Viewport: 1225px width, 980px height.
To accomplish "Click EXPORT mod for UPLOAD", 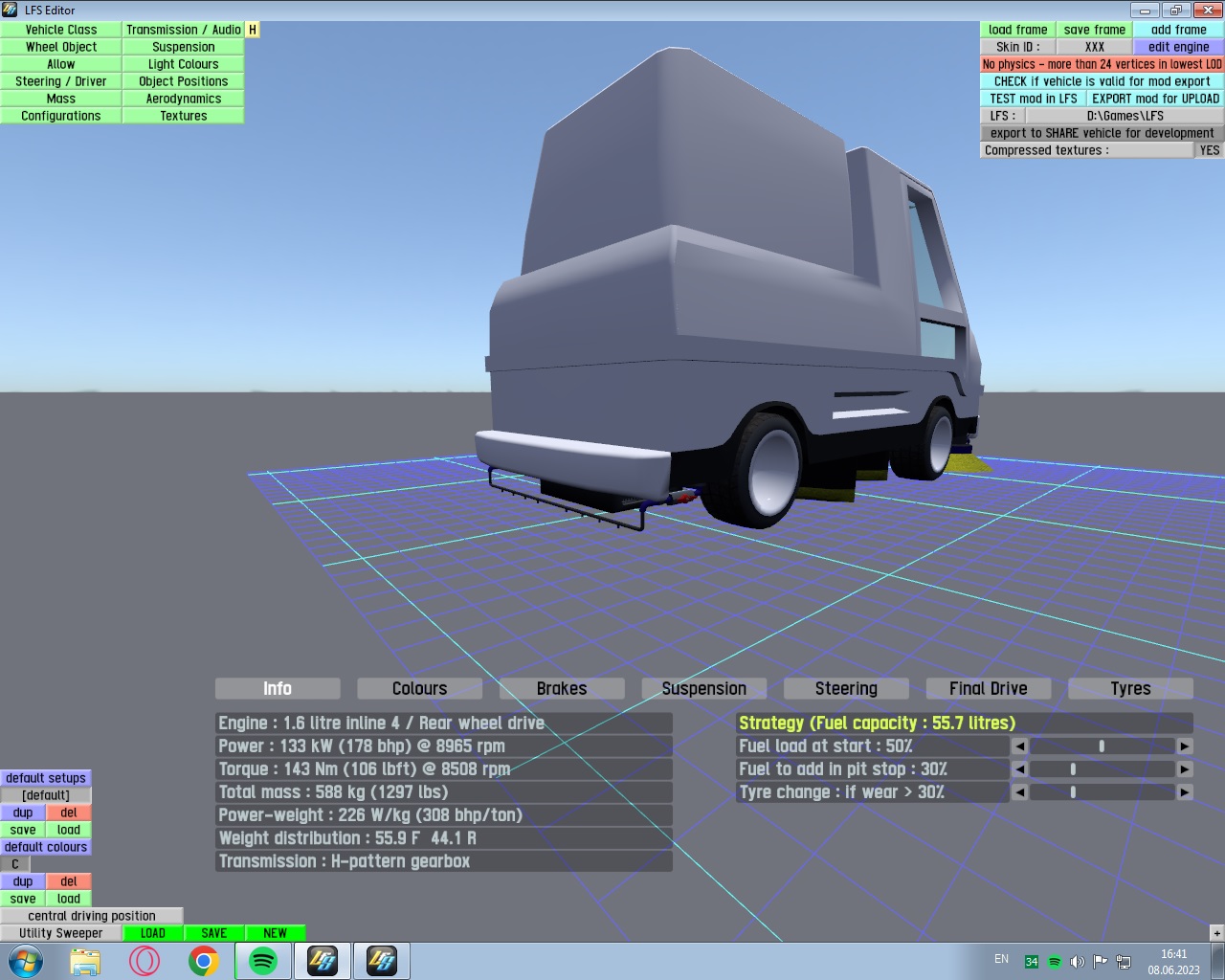I will 1156,99.
